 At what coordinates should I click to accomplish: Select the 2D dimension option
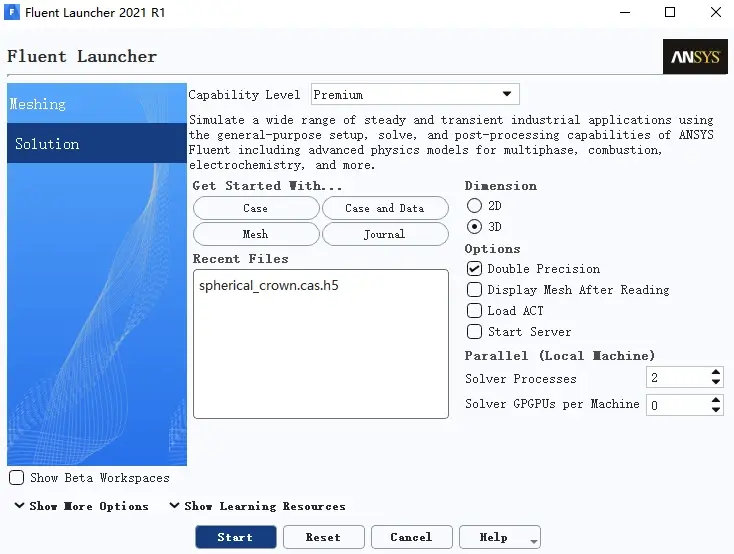pos(474,206)
